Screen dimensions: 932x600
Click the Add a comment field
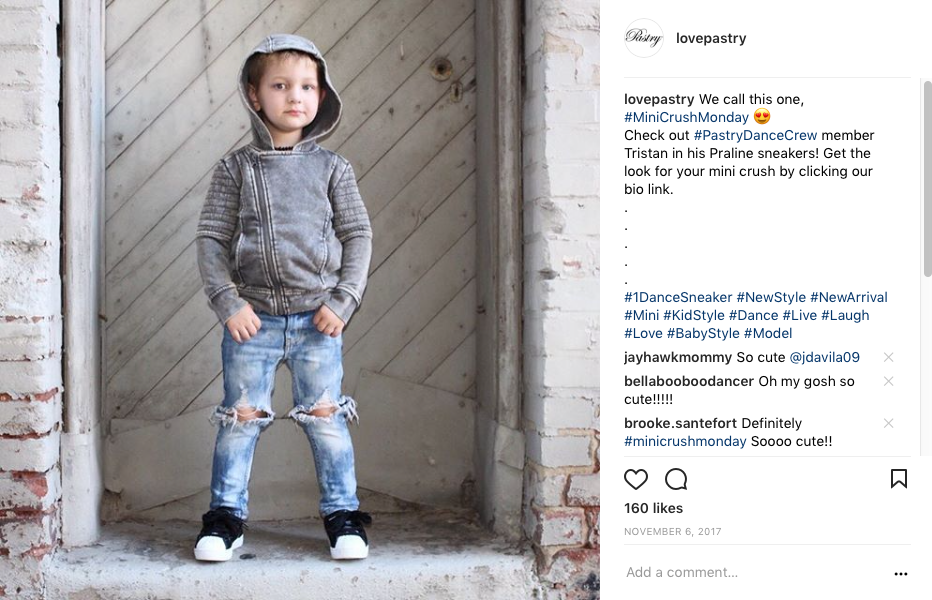tap(755, 573)
